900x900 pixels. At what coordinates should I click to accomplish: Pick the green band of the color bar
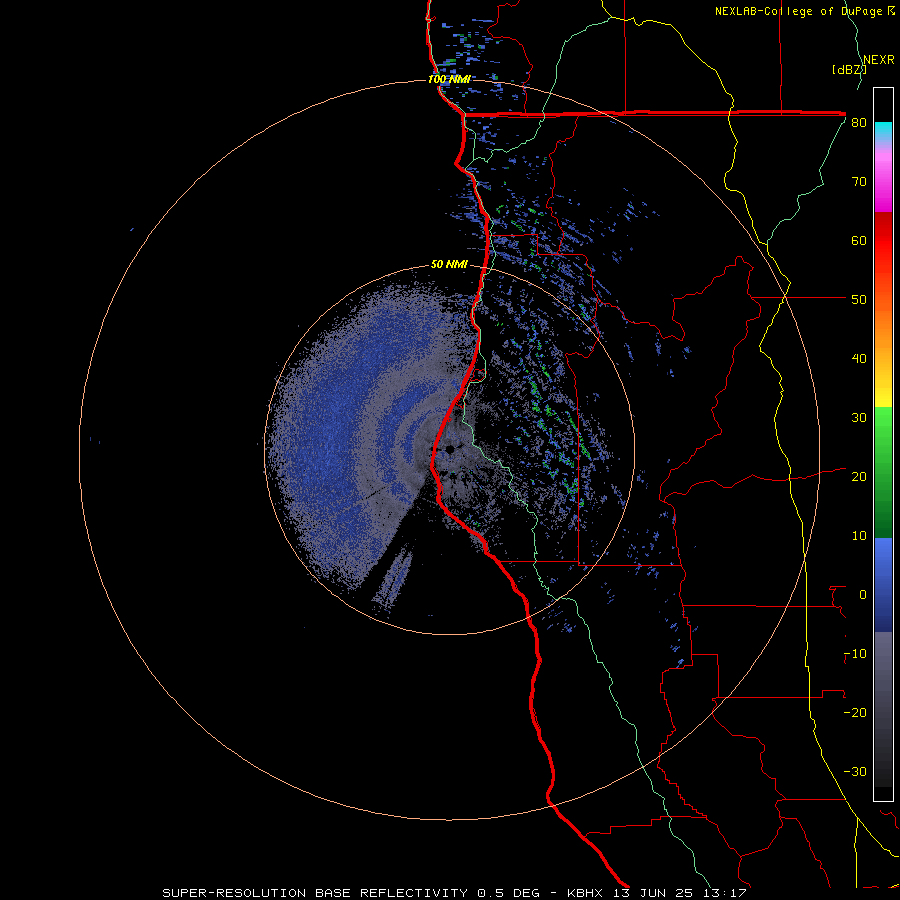[x=883, y=472]
